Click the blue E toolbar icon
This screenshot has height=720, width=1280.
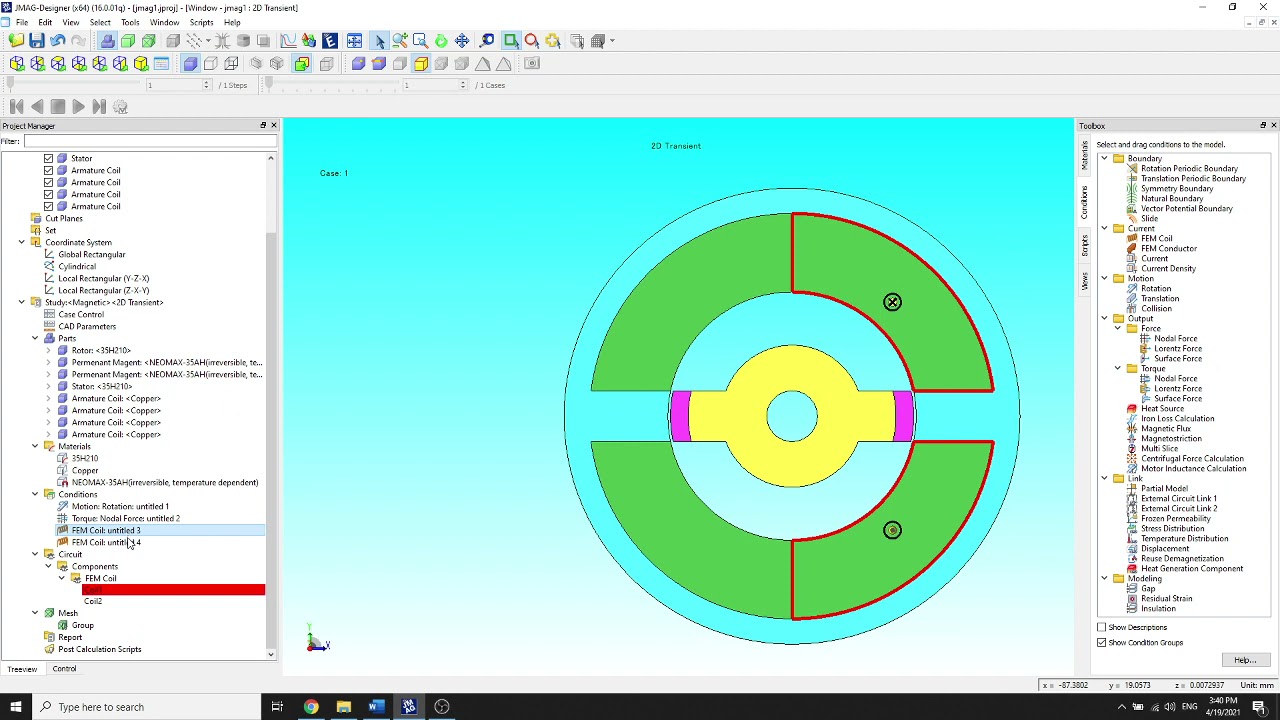330,41
